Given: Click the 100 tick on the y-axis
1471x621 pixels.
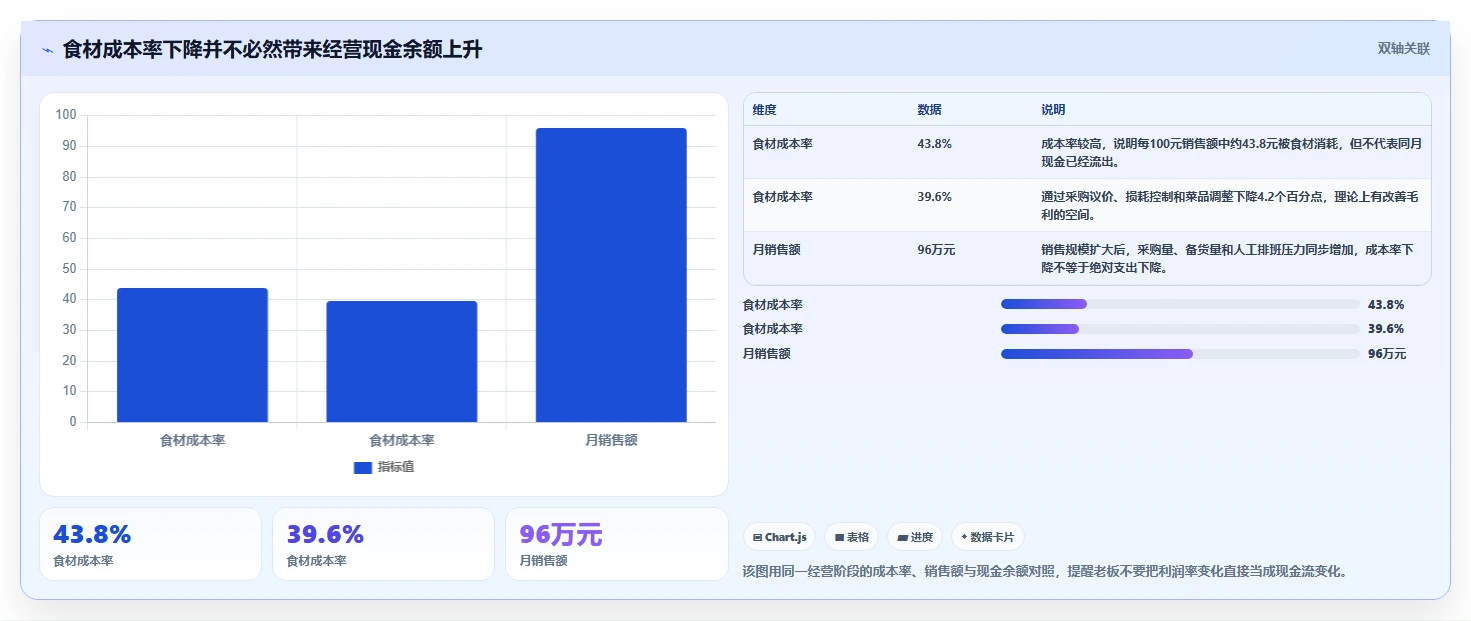Looking at the screenshot, I should (66, 115).
